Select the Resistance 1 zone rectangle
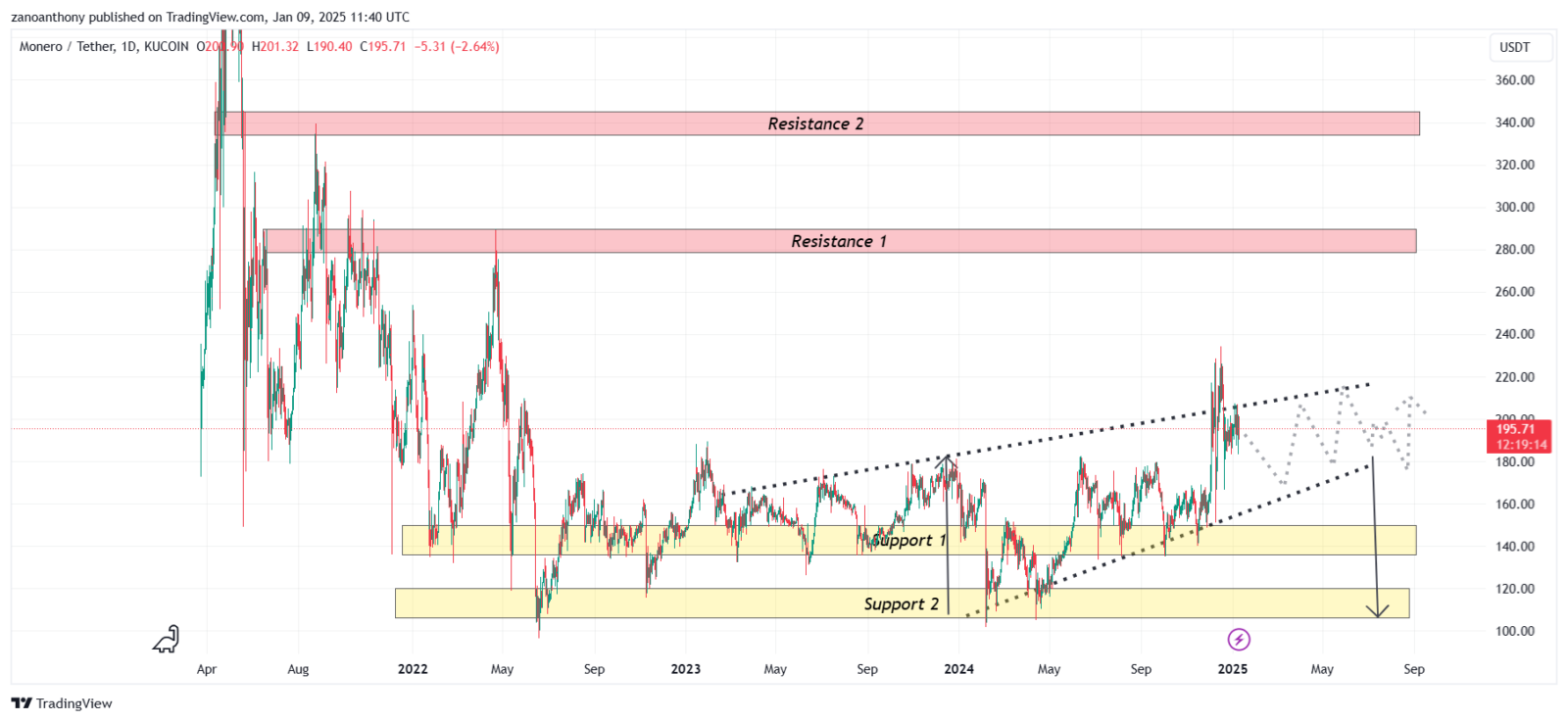This screenshot has height=722, width=1568. coord(840,241)
